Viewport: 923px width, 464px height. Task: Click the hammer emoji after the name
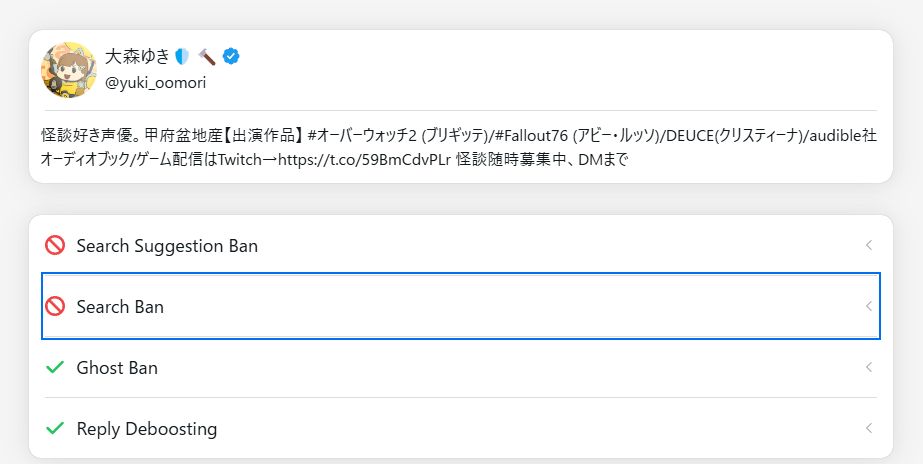207,57
